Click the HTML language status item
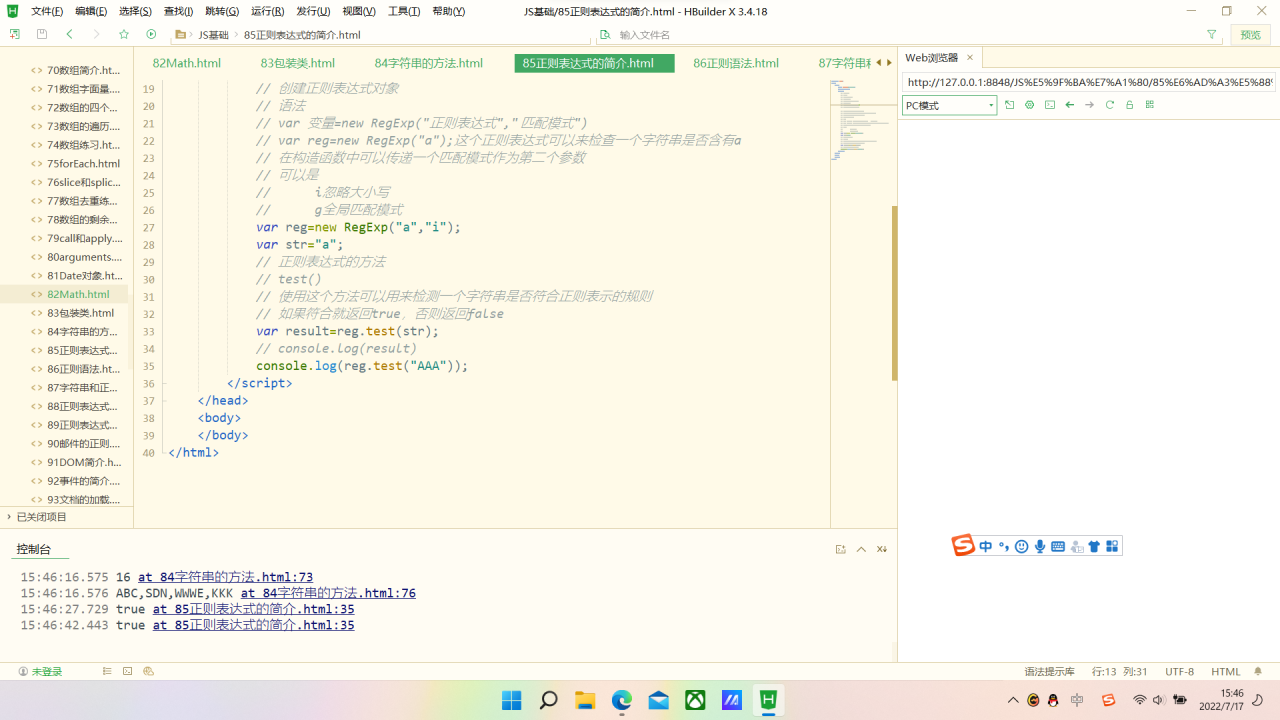Viewport: 1280px width, 720px height. (x=1226, y=672)
